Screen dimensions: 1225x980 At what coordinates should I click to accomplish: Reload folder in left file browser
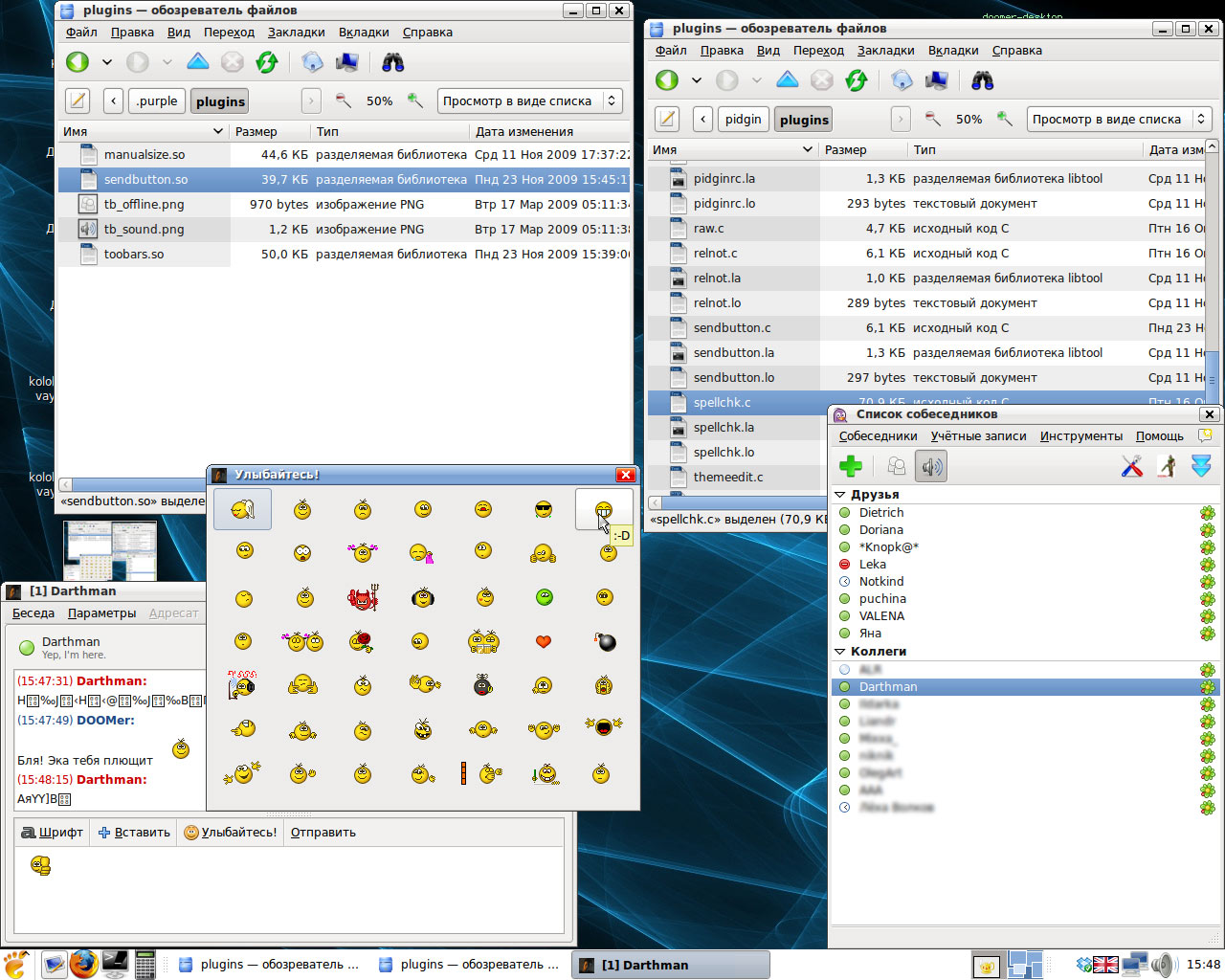coord(267,62)
